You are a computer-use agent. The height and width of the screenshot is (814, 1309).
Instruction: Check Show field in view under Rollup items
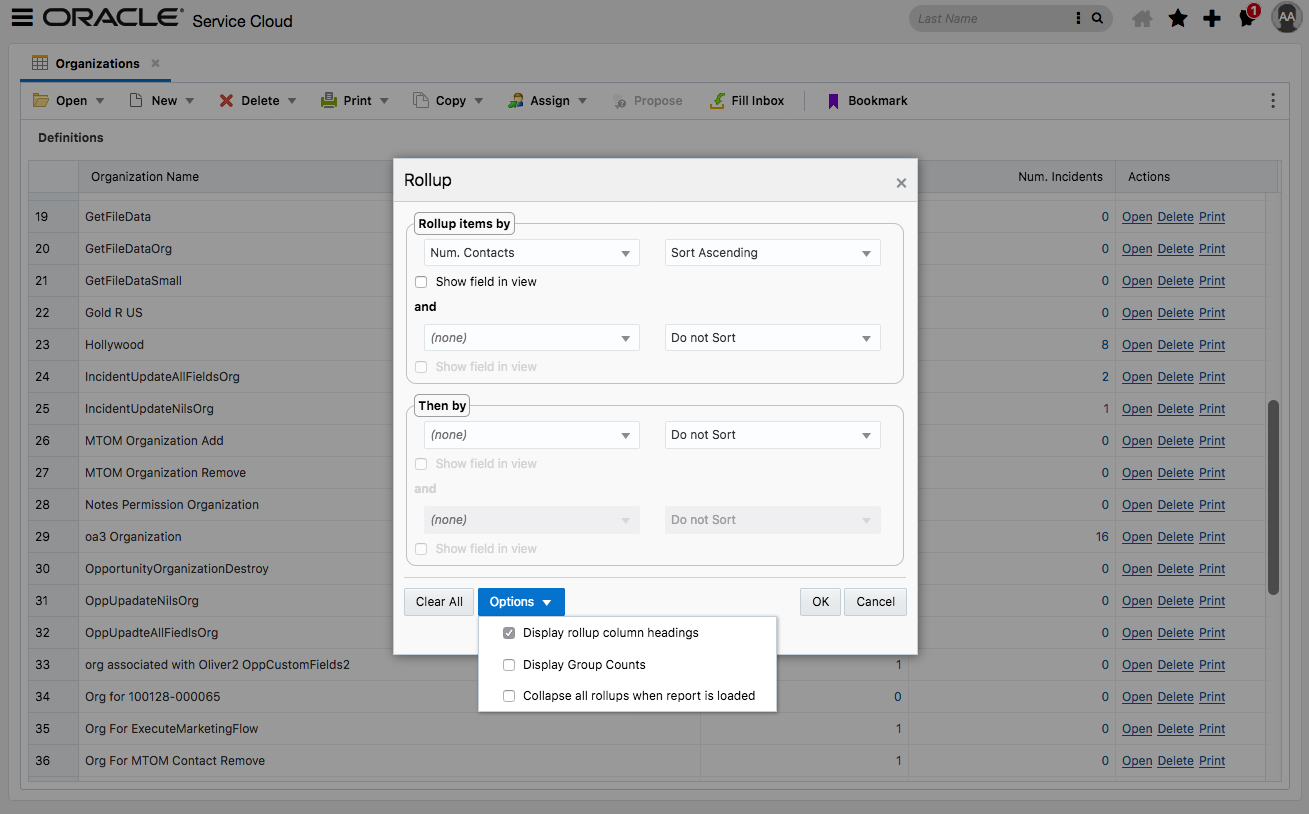tap(421, 282)
